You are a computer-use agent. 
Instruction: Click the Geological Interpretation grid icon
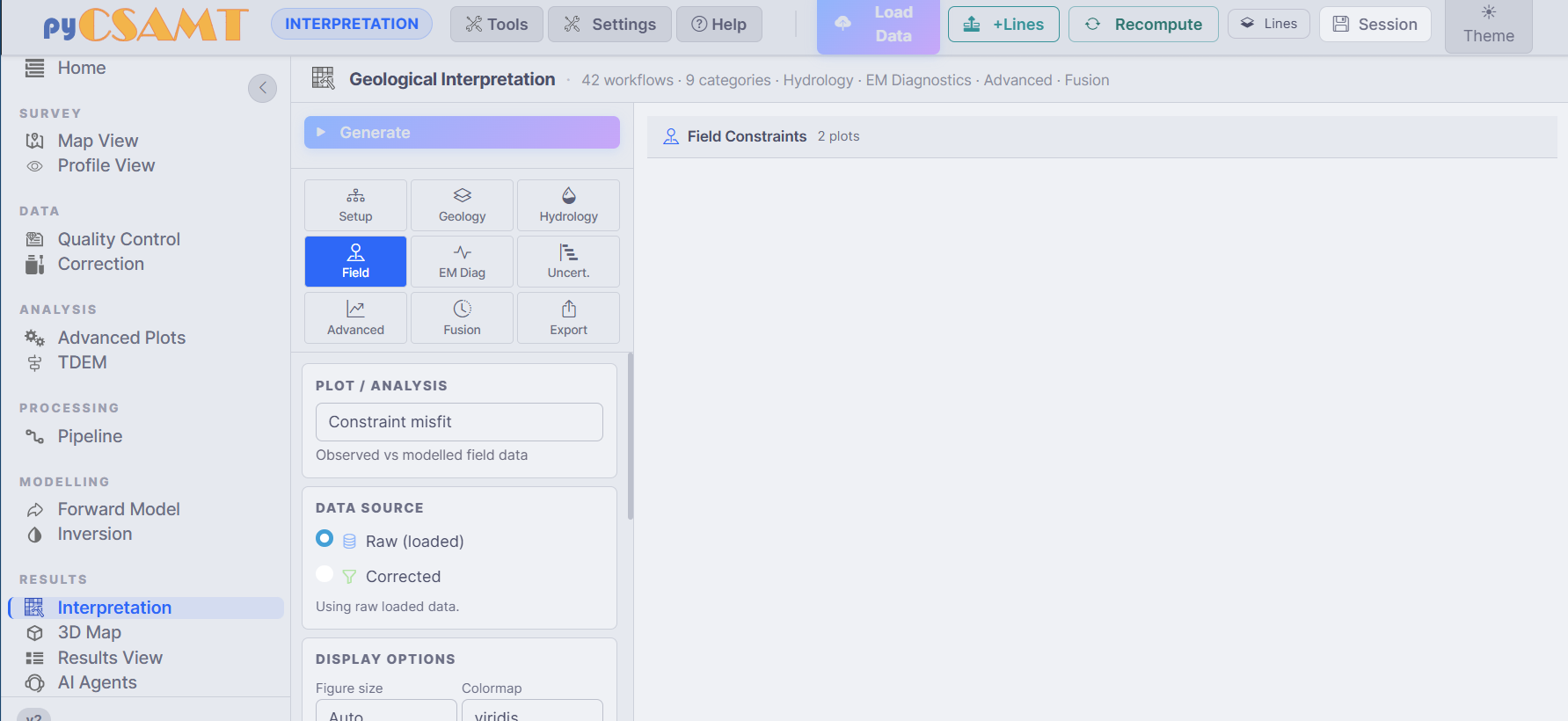pyautogui.click(x=323, y=78)
